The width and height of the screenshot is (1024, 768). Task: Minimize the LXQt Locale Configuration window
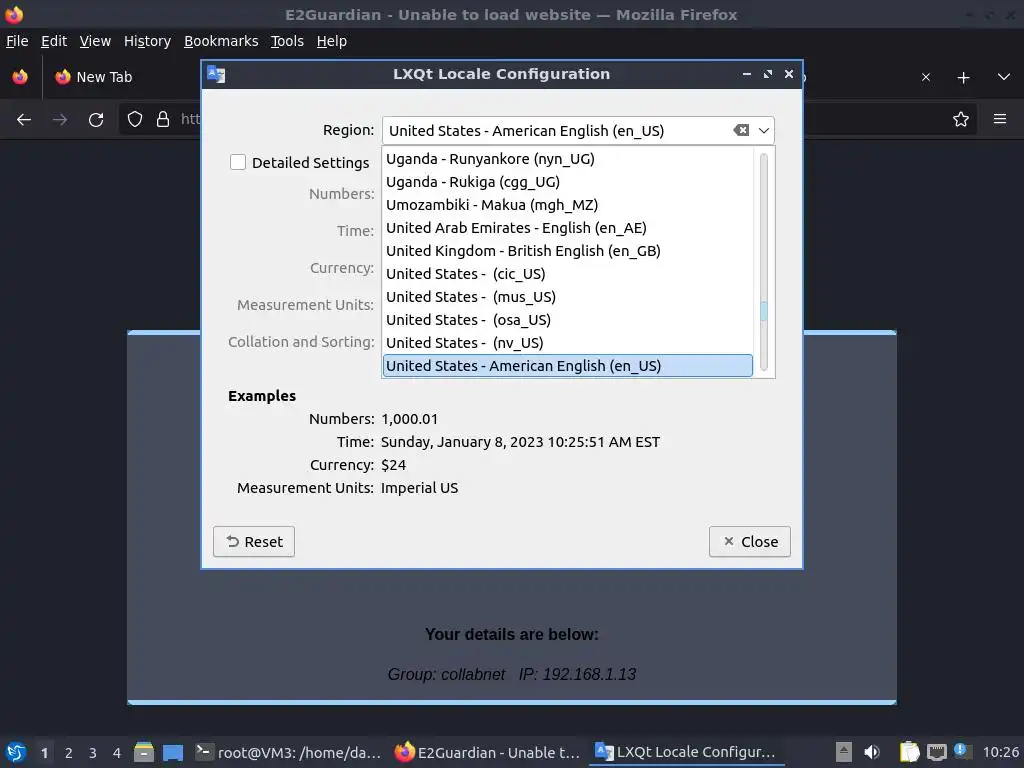click(x=746, y=74)
